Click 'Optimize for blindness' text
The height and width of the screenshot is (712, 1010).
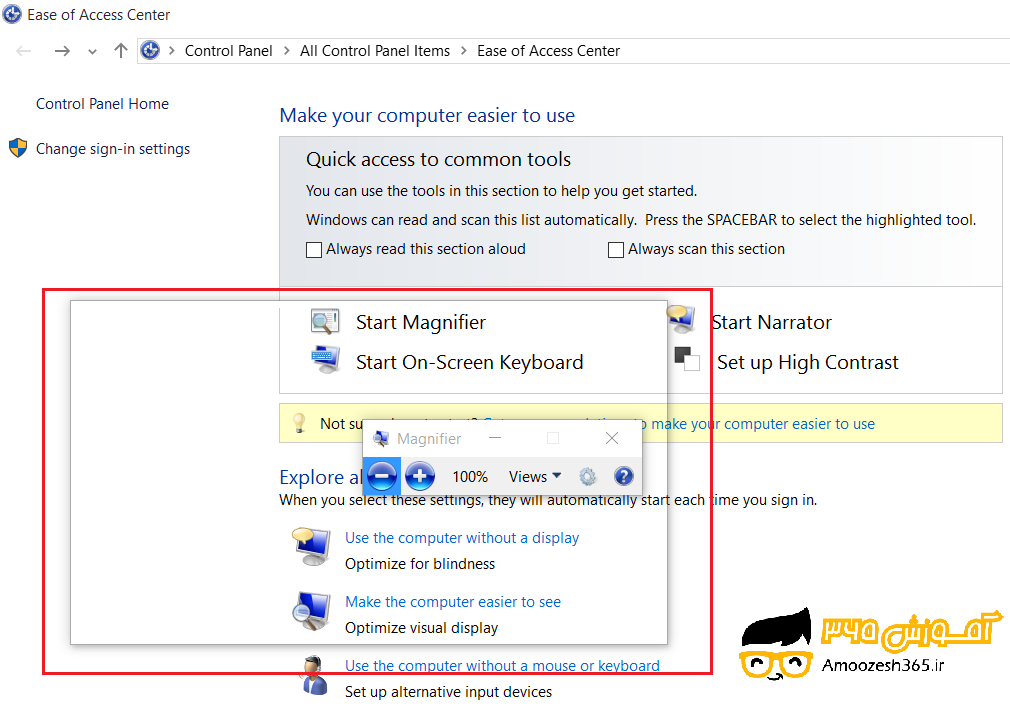[420, 564]
